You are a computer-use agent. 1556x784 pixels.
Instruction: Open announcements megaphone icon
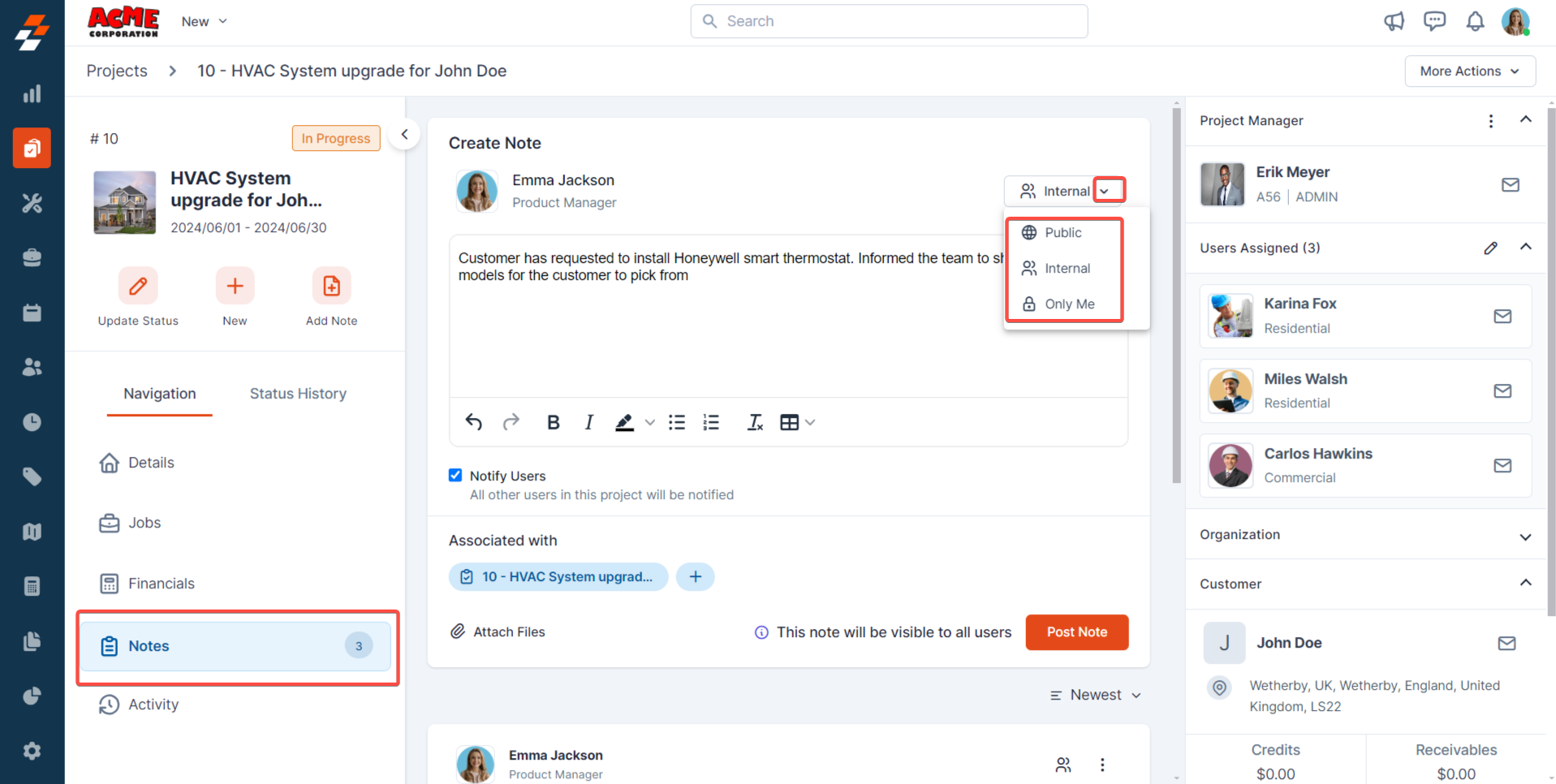(x=1394, y=21)
